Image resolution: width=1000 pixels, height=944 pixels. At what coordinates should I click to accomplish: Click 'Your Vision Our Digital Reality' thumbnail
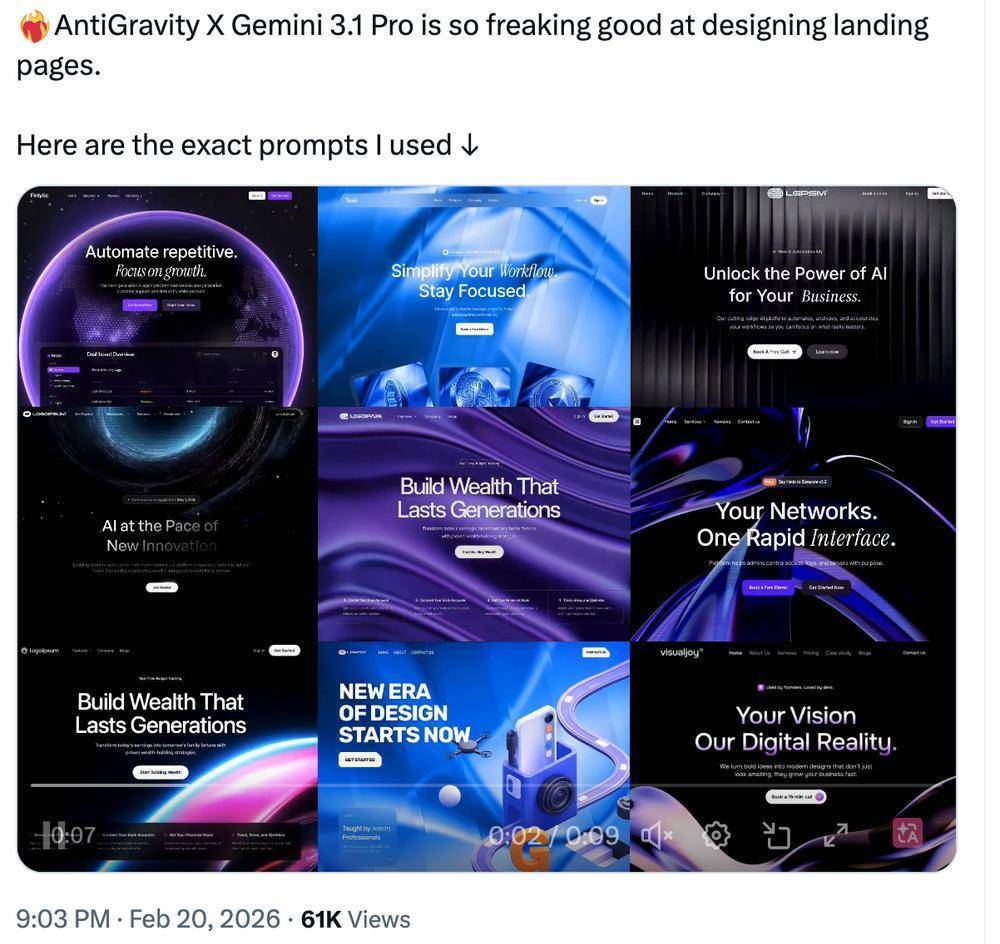coord(793,756)
